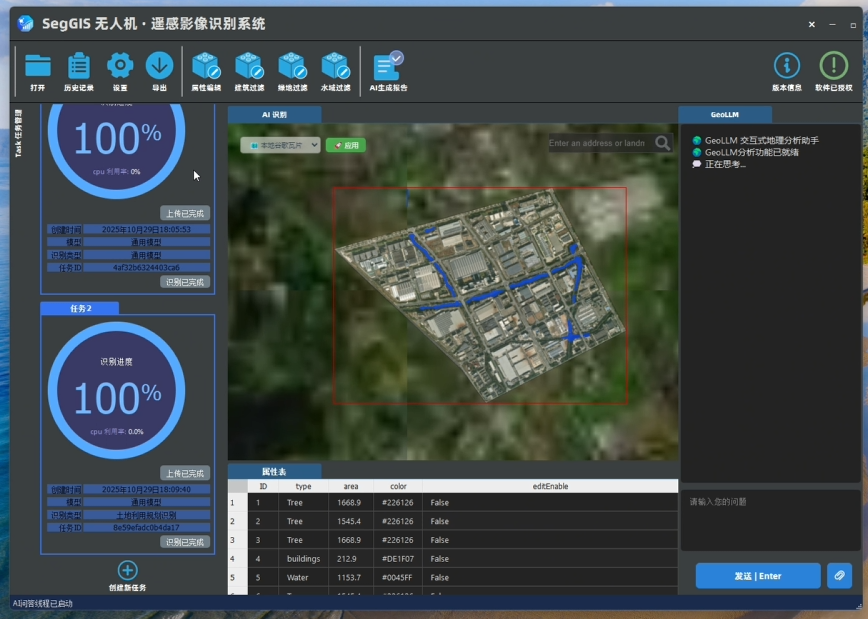
Task: Open a file with 打开 folder icon
Action: pos(38,66)
